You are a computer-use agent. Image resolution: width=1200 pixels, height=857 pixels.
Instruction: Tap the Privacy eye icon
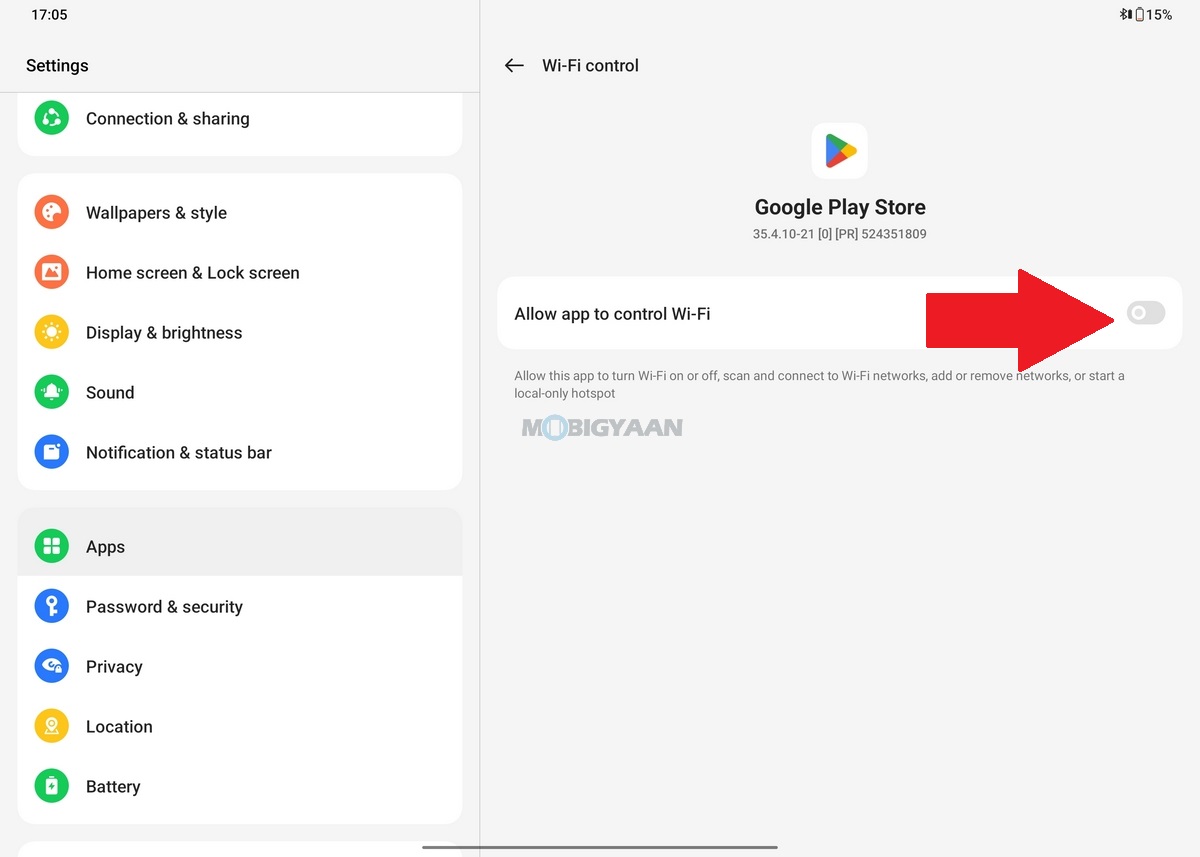coord(51,666)
